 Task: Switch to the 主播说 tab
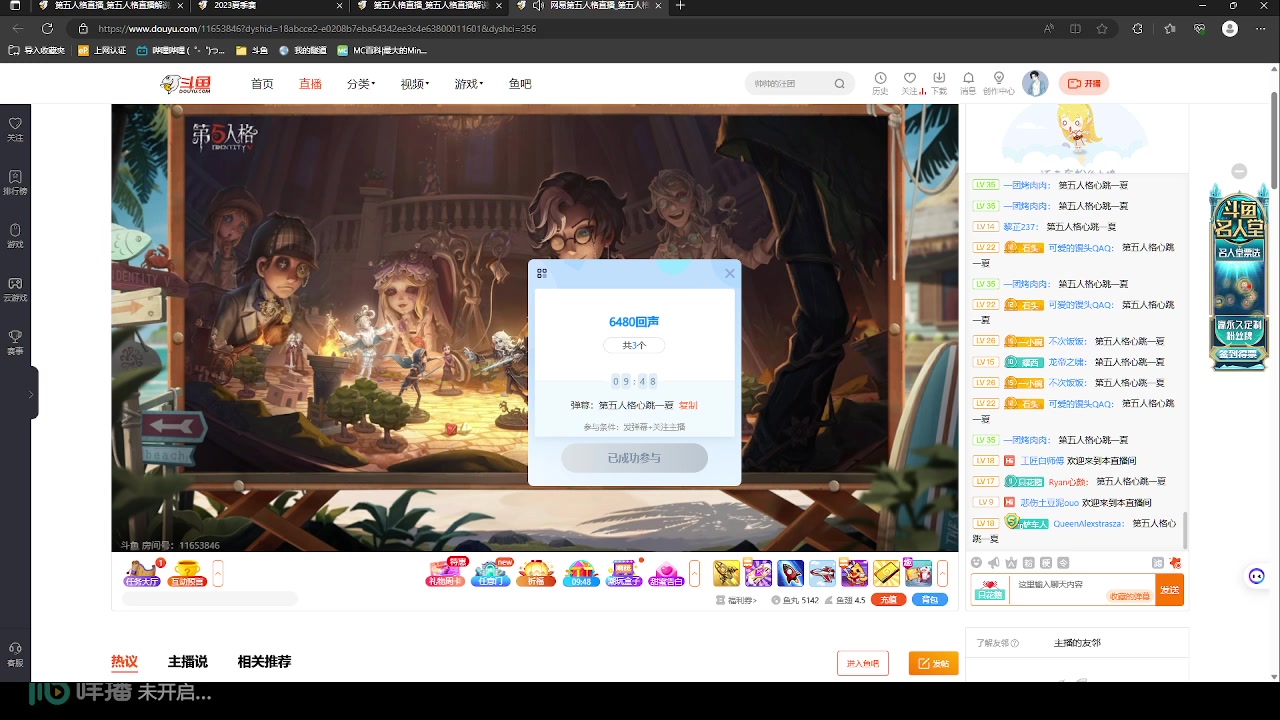pyautogui.click(x=188, y=662)
